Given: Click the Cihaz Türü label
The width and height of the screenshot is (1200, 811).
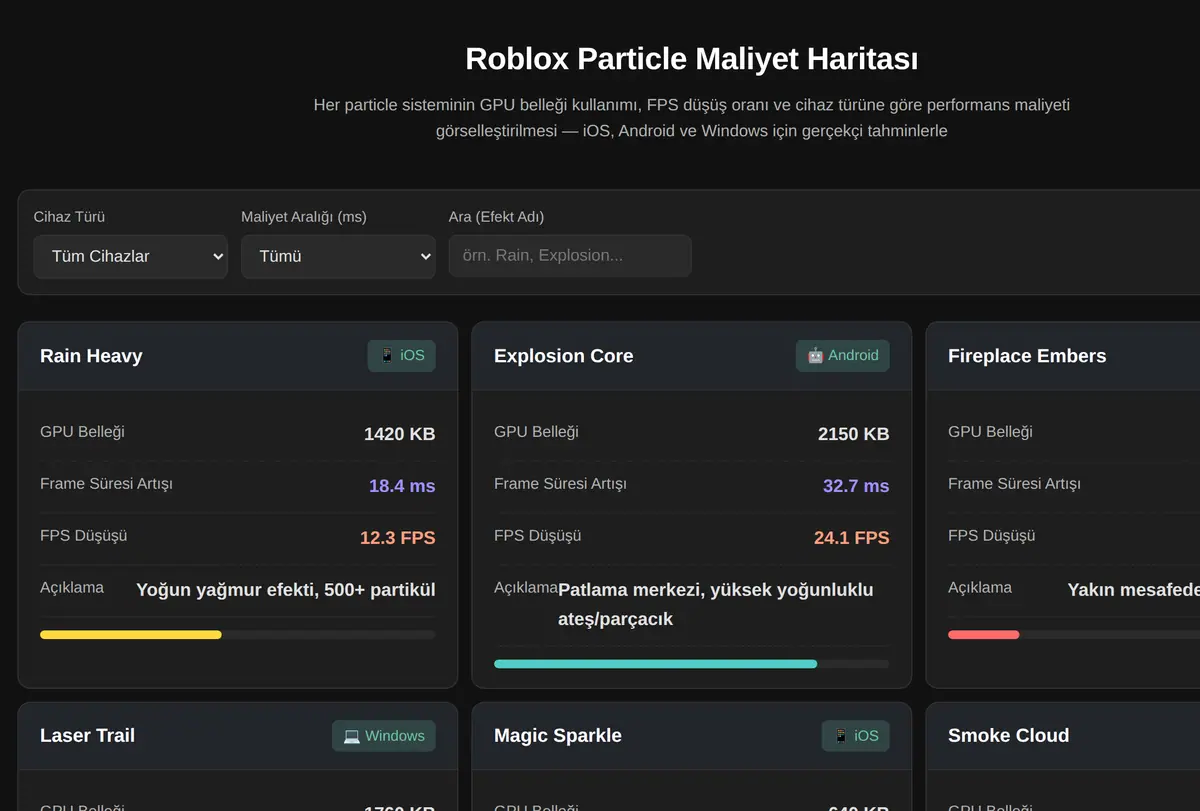Looking at the screenshot, I should [x=69, y=217].
